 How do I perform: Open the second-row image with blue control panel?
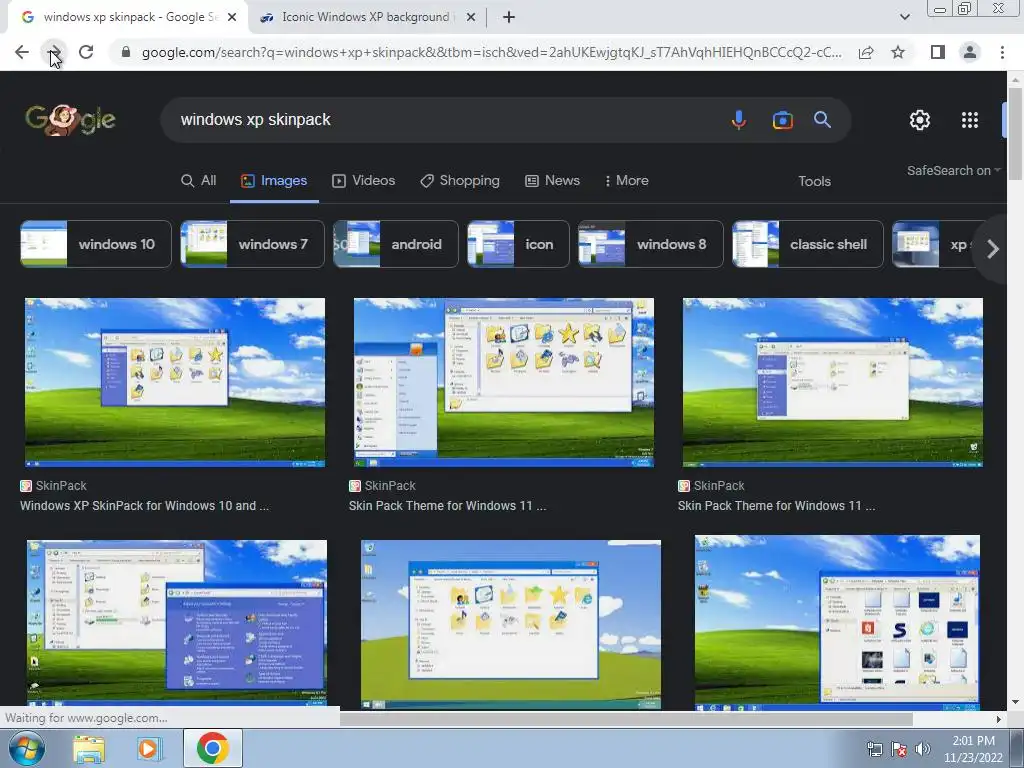pos(177,624)
